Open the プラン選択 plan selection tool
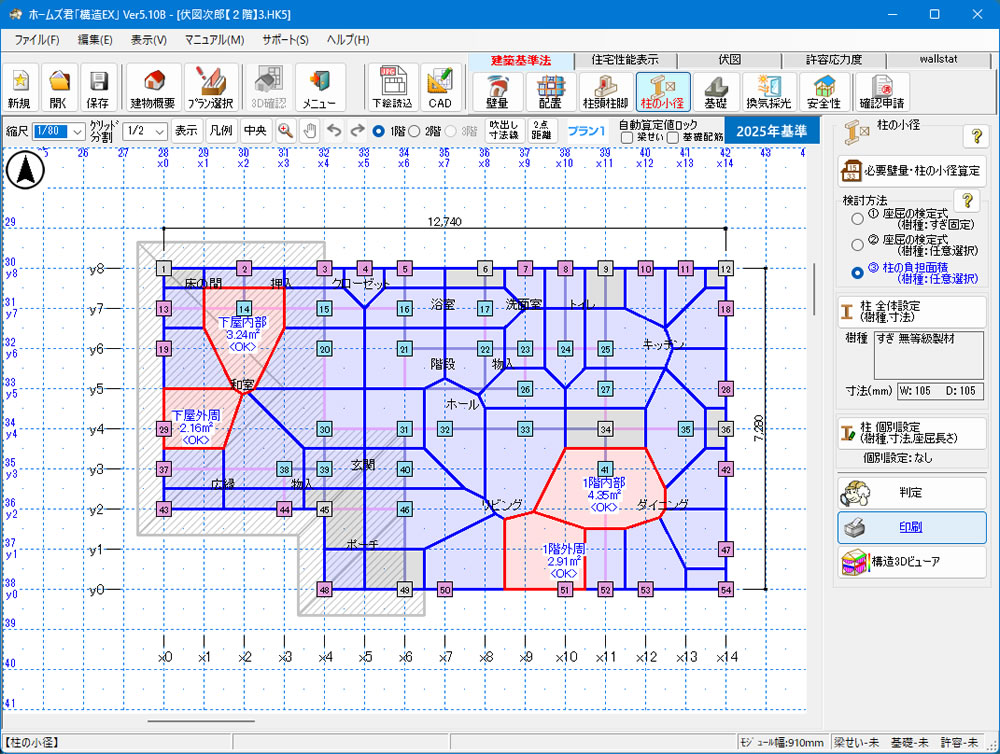This screenshot has width=1000, height=754. point(209,88)
